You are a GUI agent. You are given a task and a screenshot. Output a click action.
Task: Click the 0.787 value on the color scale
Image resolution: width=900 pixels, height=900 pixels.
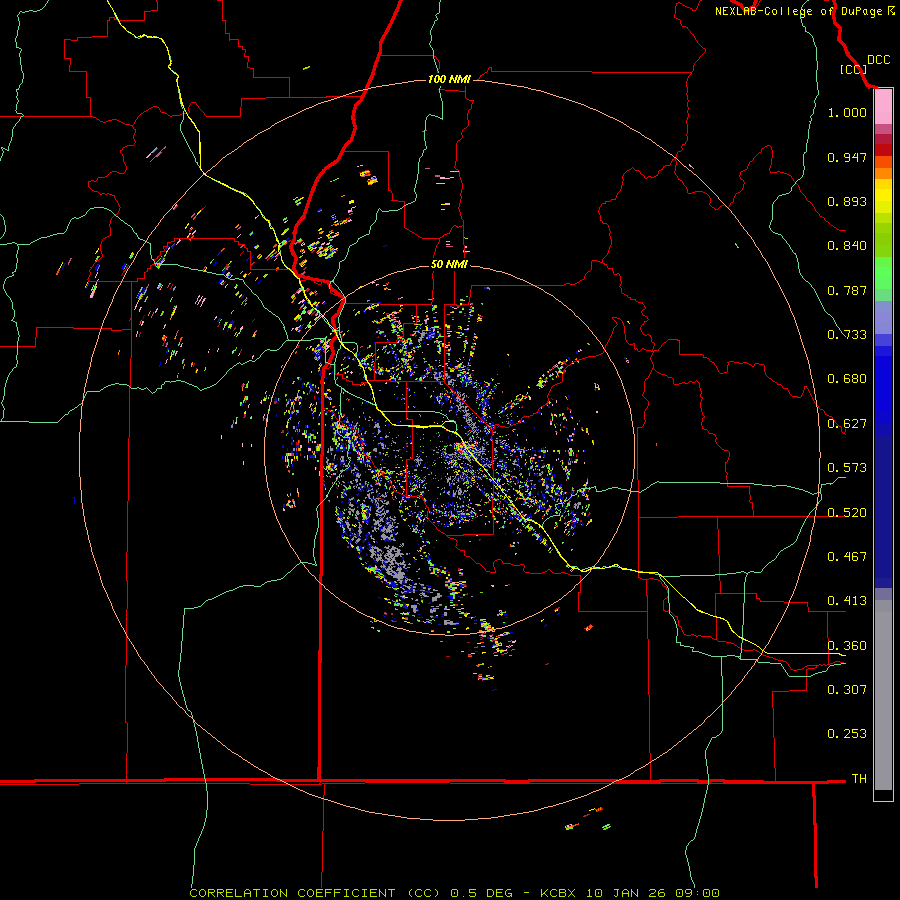[x=847, y=290]
